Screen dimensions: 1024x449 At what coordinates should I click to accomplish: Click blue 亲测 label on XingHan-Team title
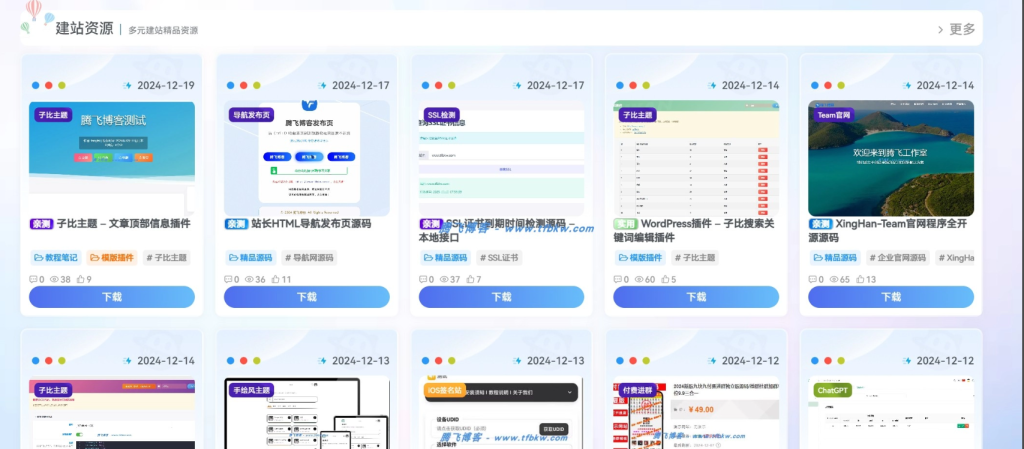[x=820, y=224]
